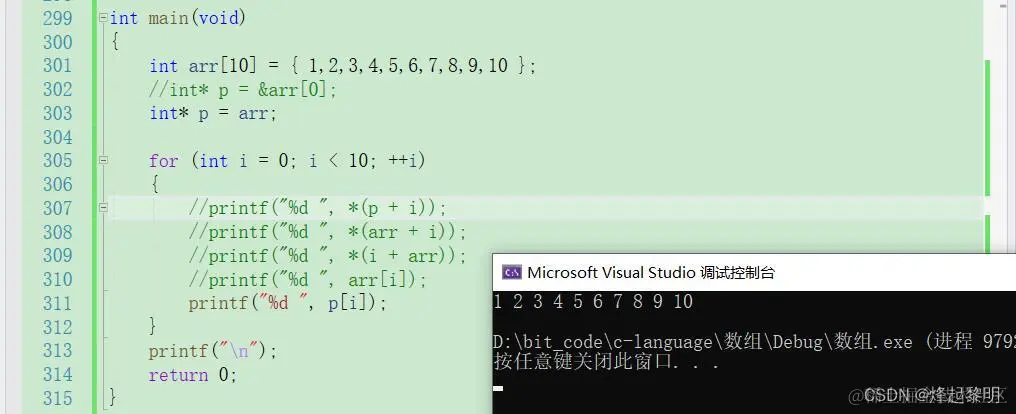The width and height of the screenshot is (1016, 414).
Task: Click line number 311 in the gutter
Action: click(57, 303)
